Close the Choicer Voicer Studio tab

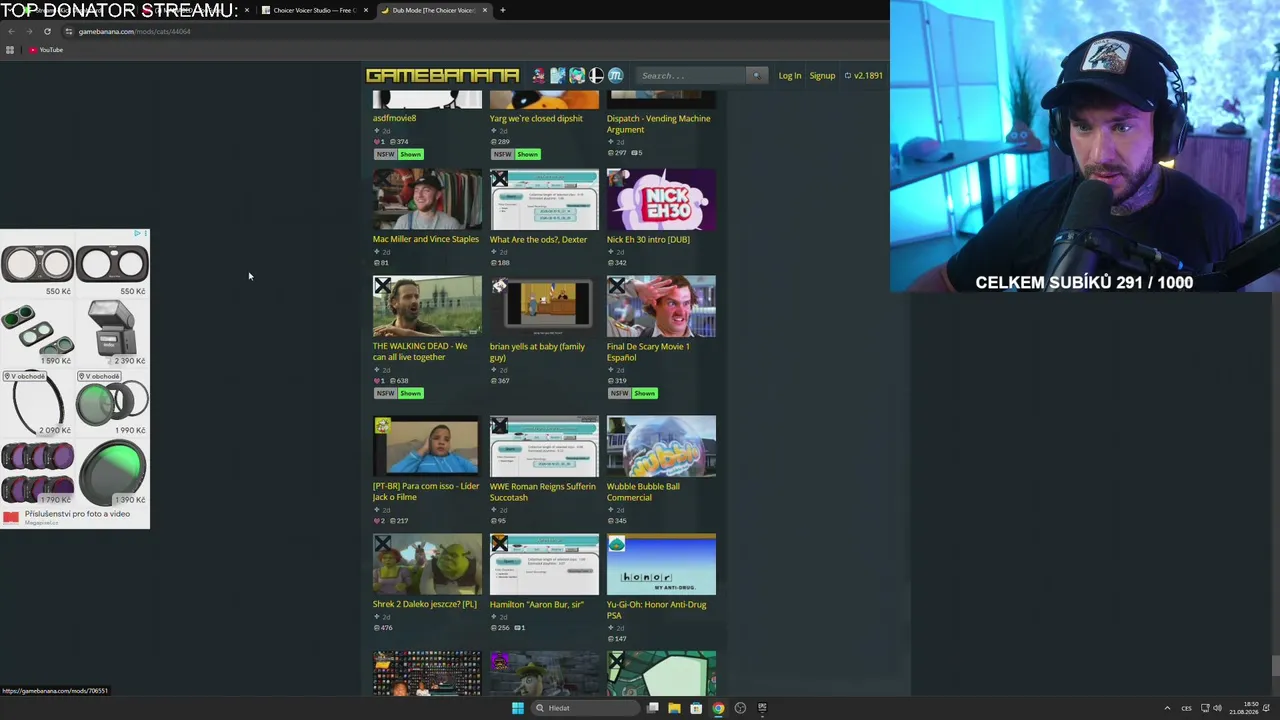[366, 10]
